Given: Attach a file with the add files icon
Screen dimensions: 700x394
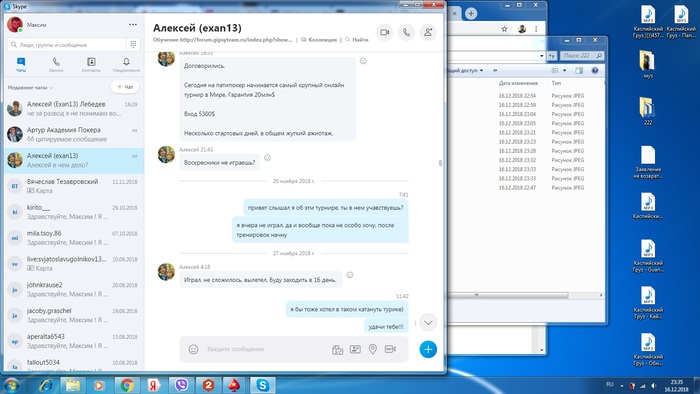Looking at the screenshot, I should [x=338, y=349].
